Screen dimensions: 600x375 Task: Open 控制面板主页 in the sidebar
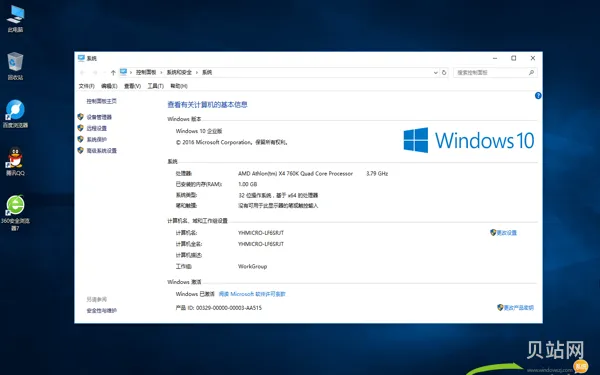[101, 101]
